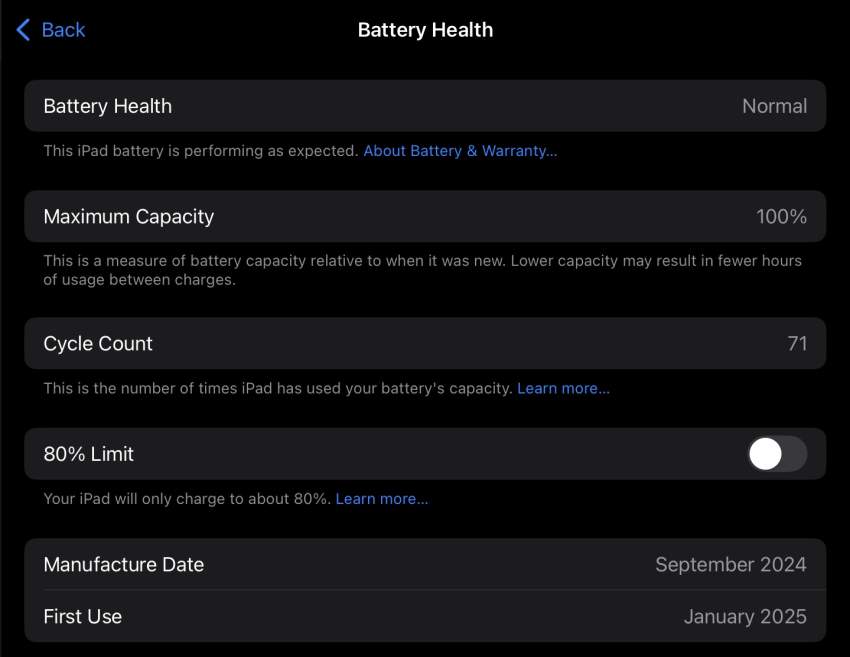Tap the Maximum Capacity description text
Image resolution: width=850 pixels, height=657 pixels.
point(422,270)
